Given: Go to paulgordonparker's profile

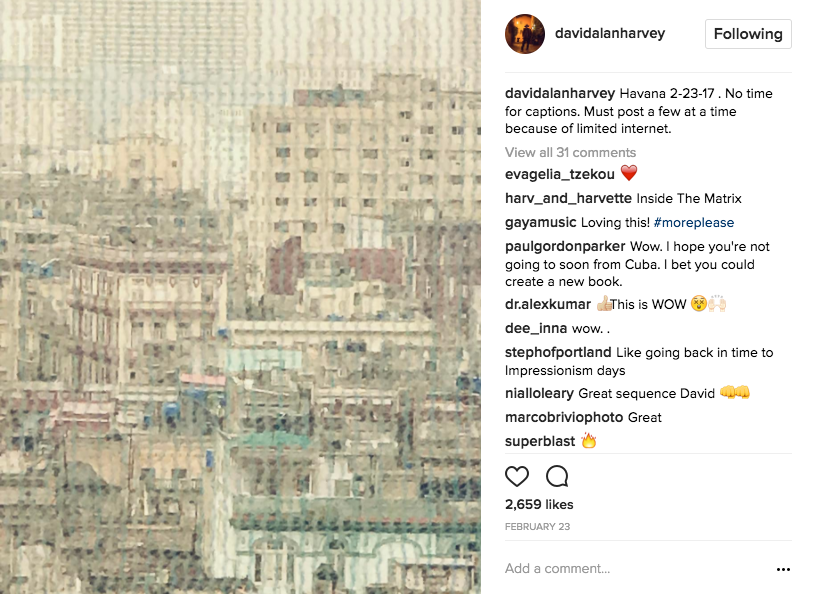Looking at the screenshot, I should click(565, 246).
